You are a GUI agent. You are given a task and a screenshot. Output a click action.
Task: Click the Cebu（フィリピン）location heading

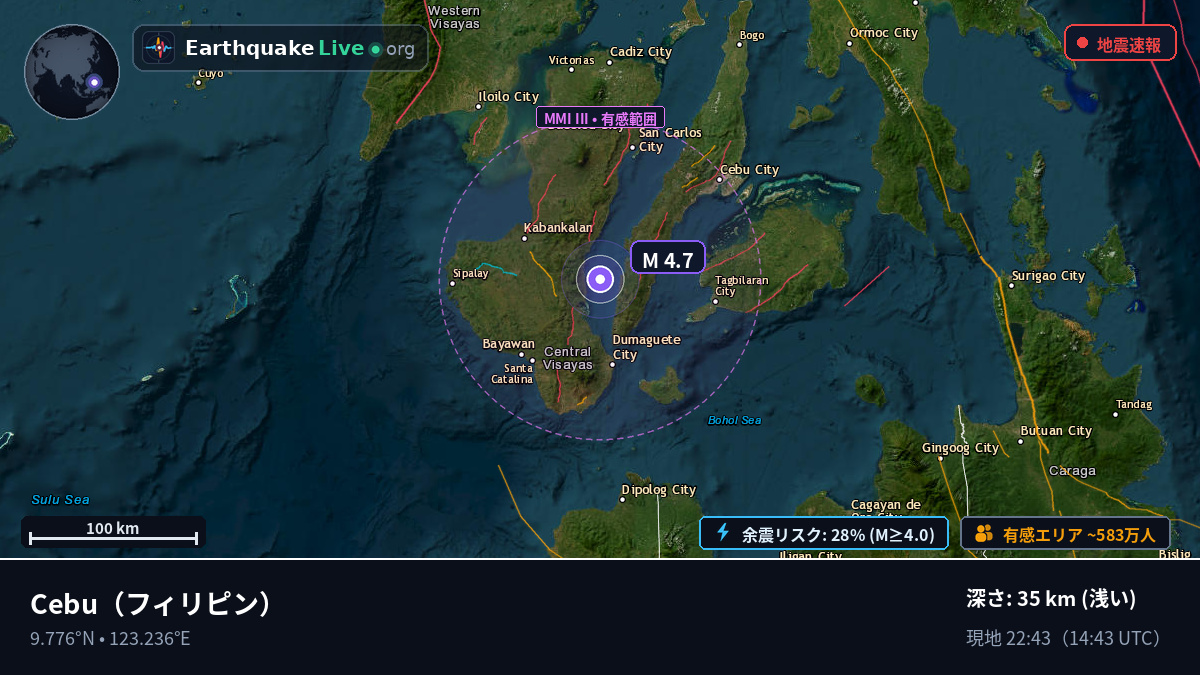click(152, 604)
